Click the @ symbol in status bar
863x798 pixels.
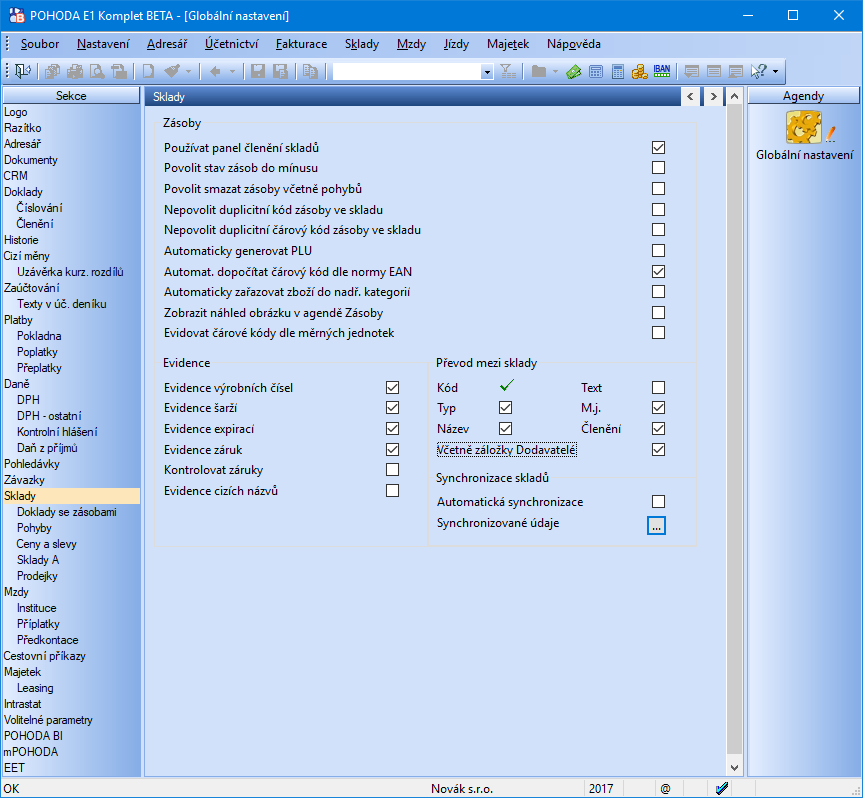click(665, 789)
